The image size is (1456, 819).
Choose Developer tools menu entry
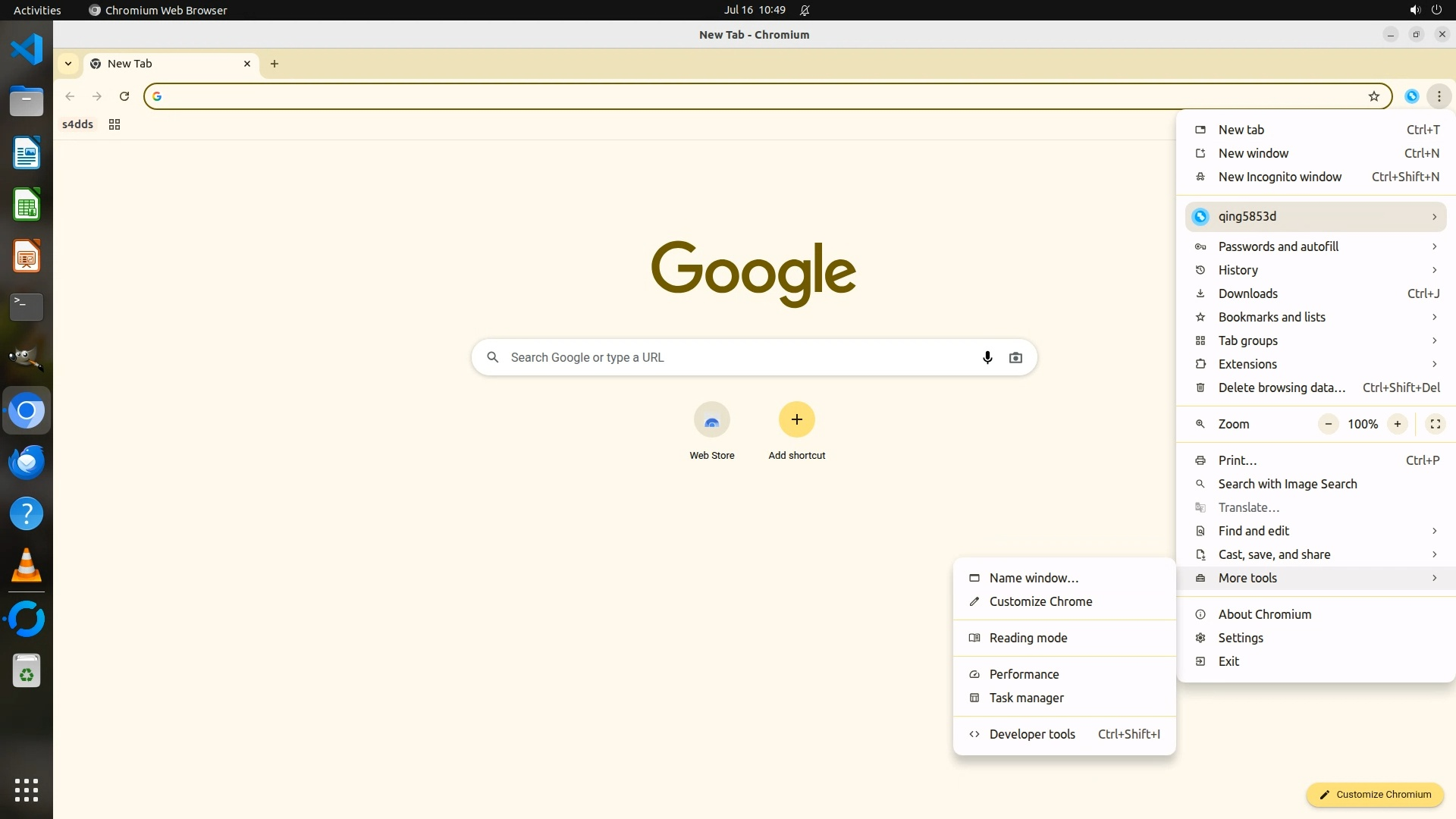tap(1032, 734)
